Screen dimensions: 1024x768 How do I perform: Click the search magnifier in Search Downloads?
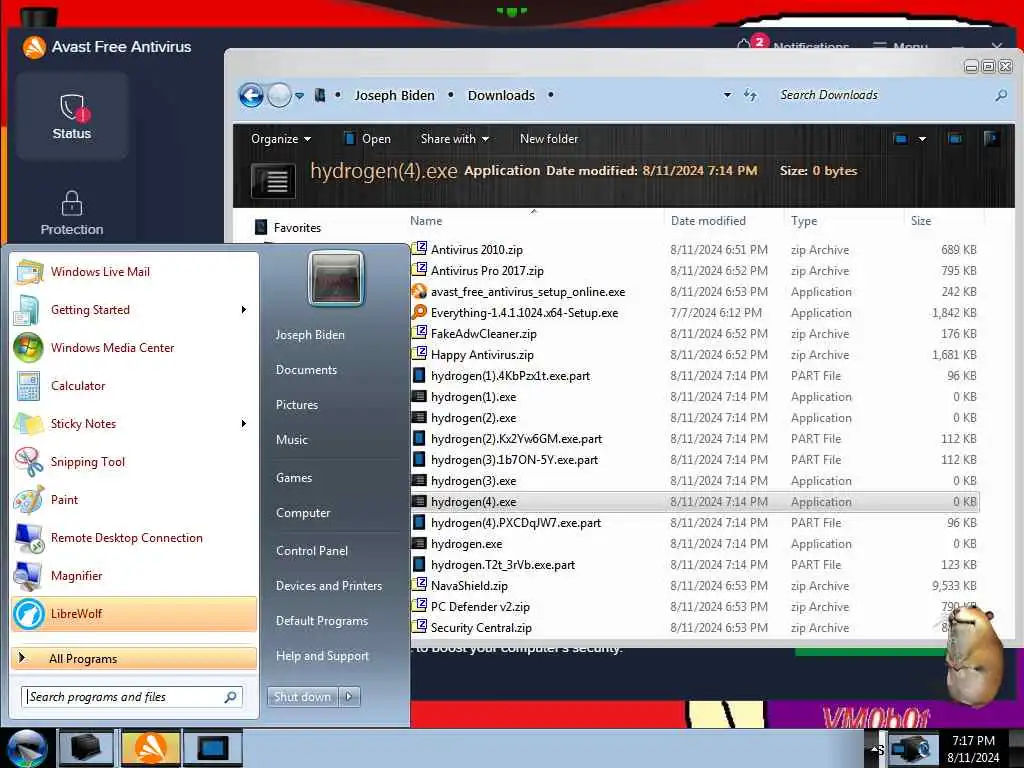(x=1000, y=95)
